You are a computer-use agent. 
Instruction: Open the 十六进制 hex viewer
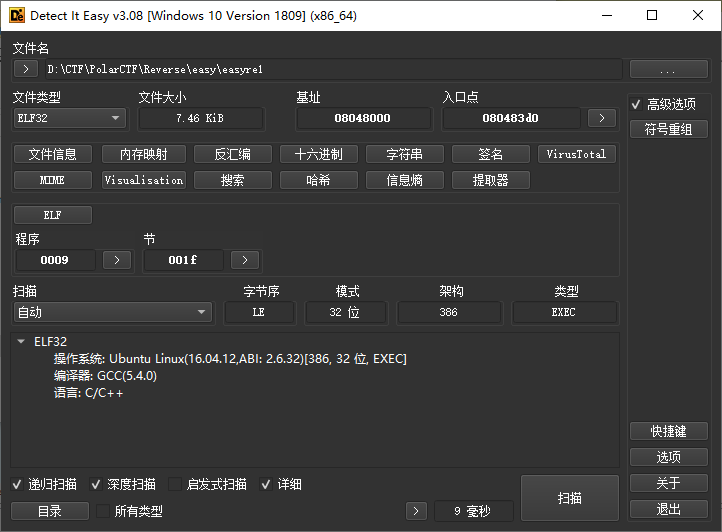click(x=319, y=154)
